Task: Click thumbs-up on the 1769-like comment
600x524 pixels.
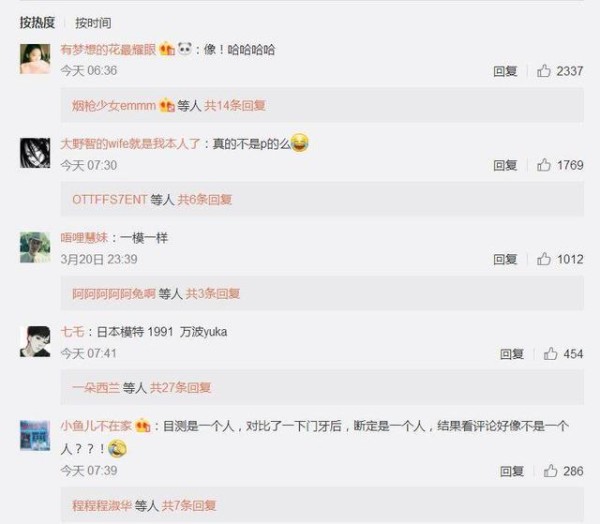Action: click(544, 165)
